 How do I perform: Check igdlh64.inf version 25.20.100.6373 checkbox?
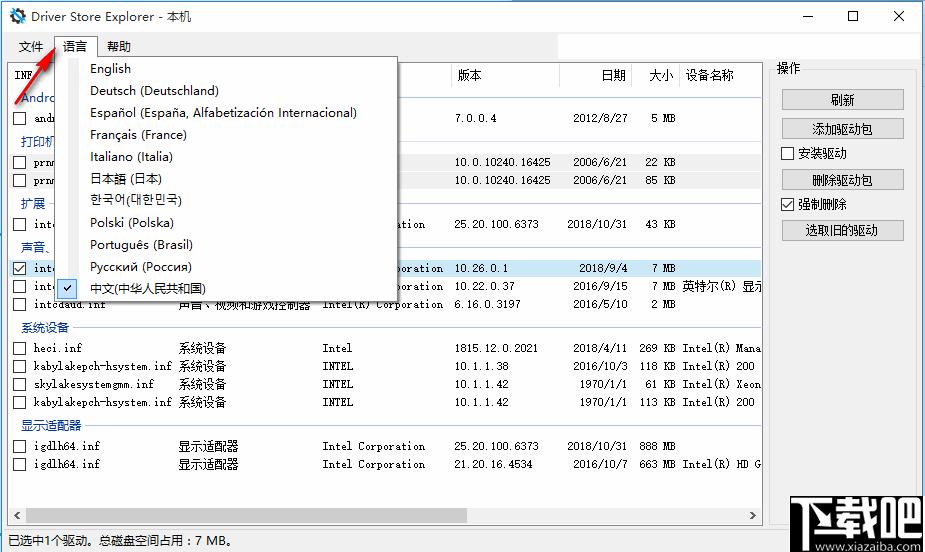19,446
